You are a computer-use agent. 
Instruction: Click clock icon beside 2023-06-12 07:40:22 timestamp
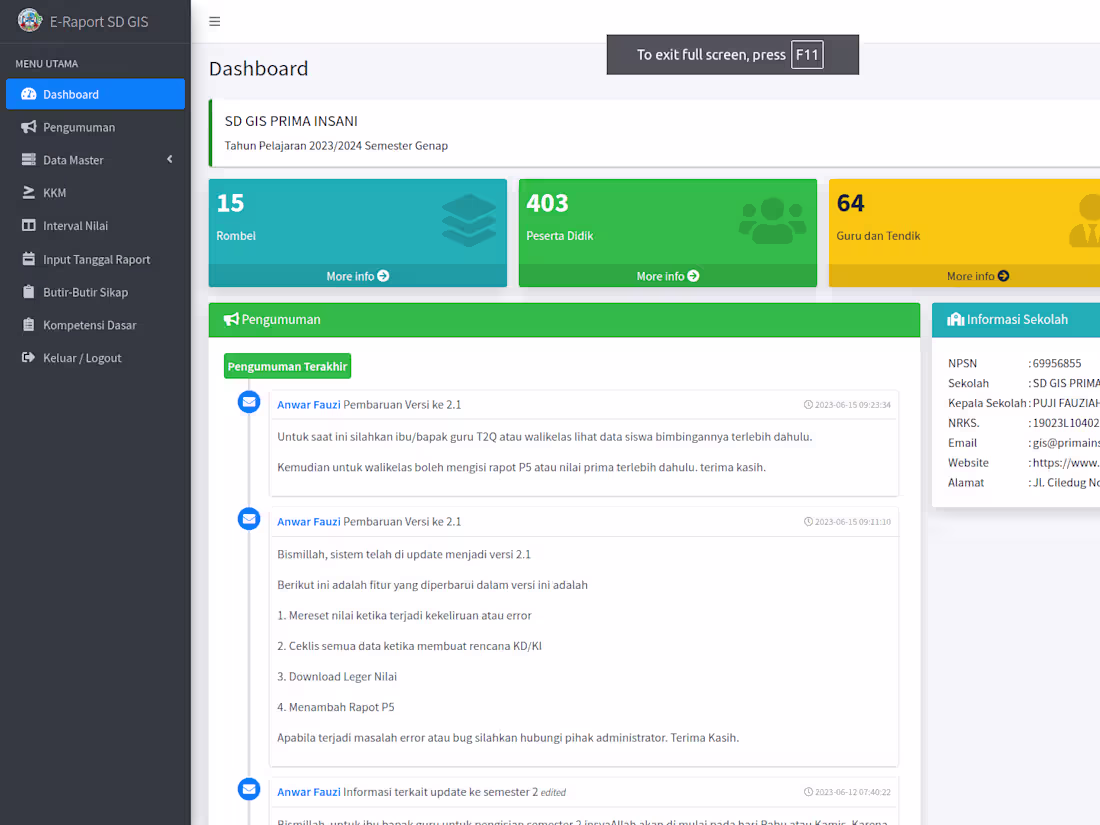point(808,792)
